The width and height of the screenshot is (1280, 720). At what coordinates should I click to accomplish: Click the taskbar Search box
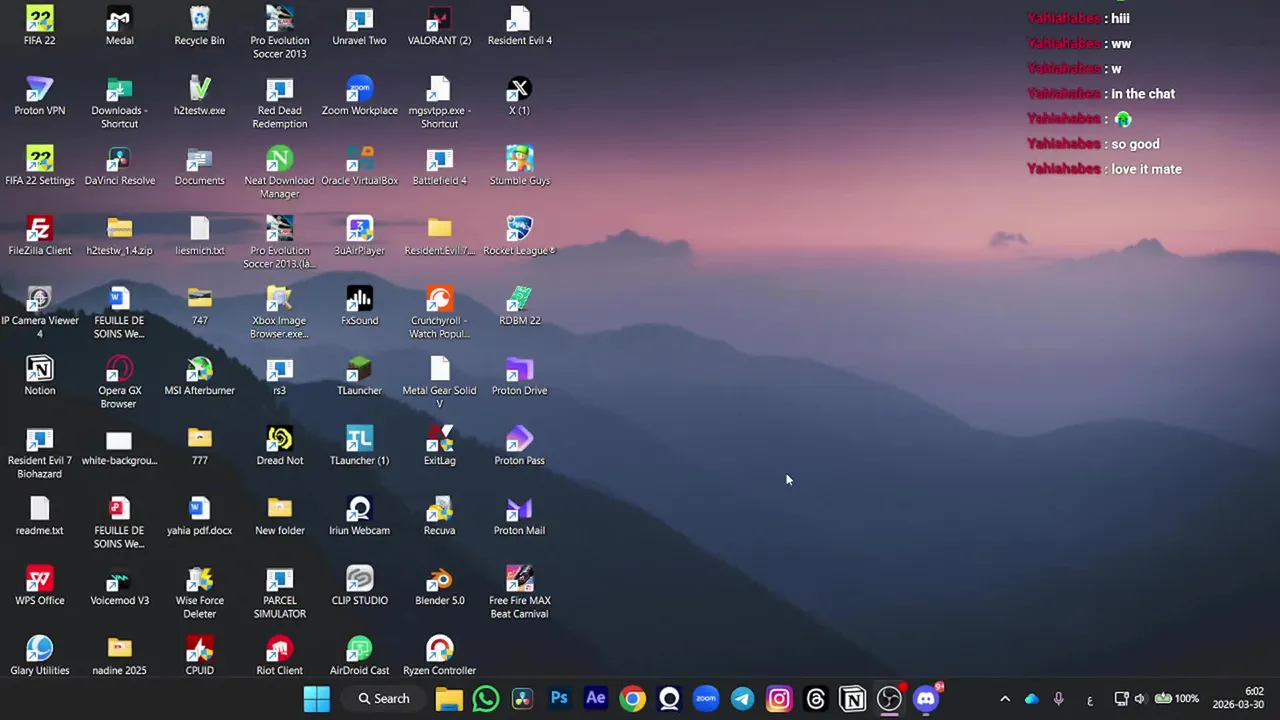pos(384,699)
